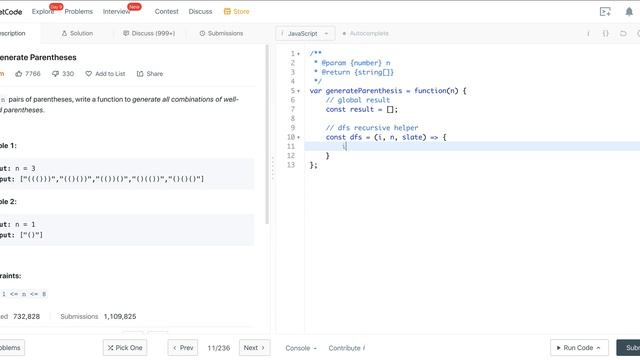
Task: Go to Prev problem
Action: (x=183, y=348)
